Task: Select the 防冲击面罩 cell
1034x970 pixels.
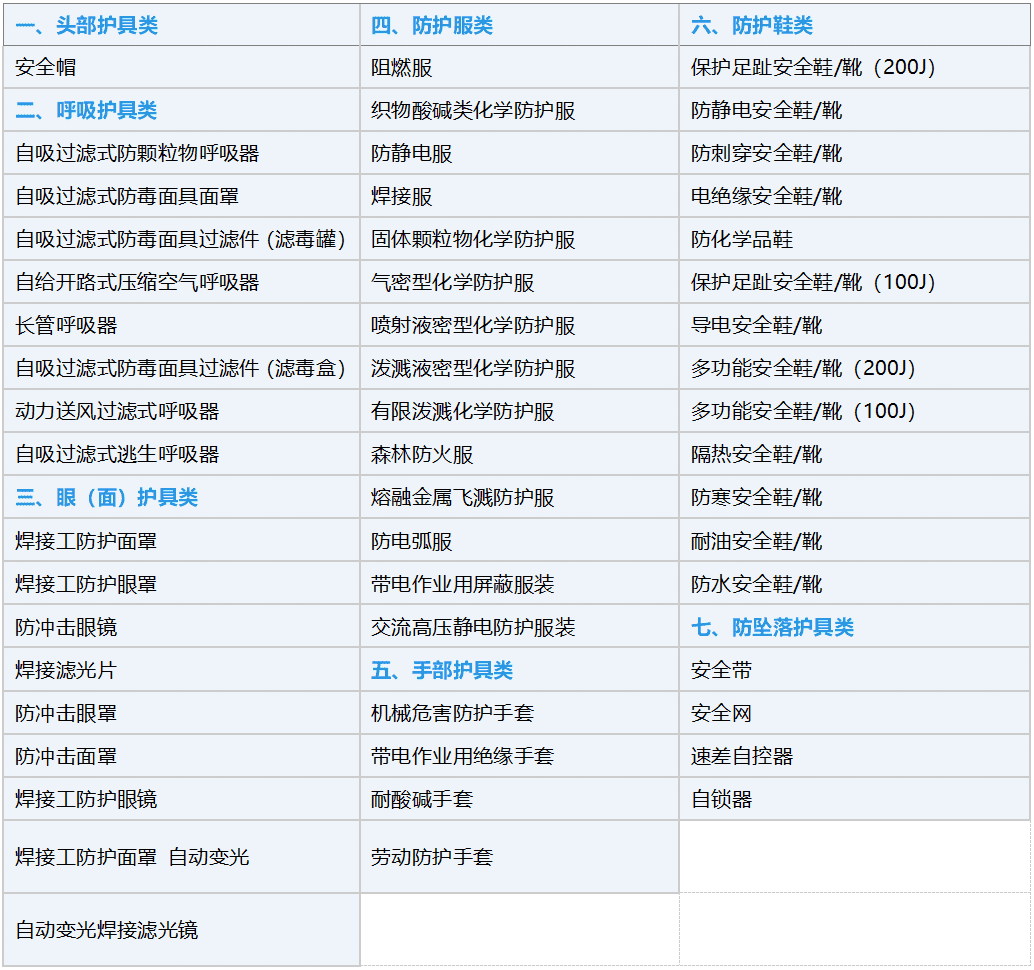Action: (x=181, y=756)
